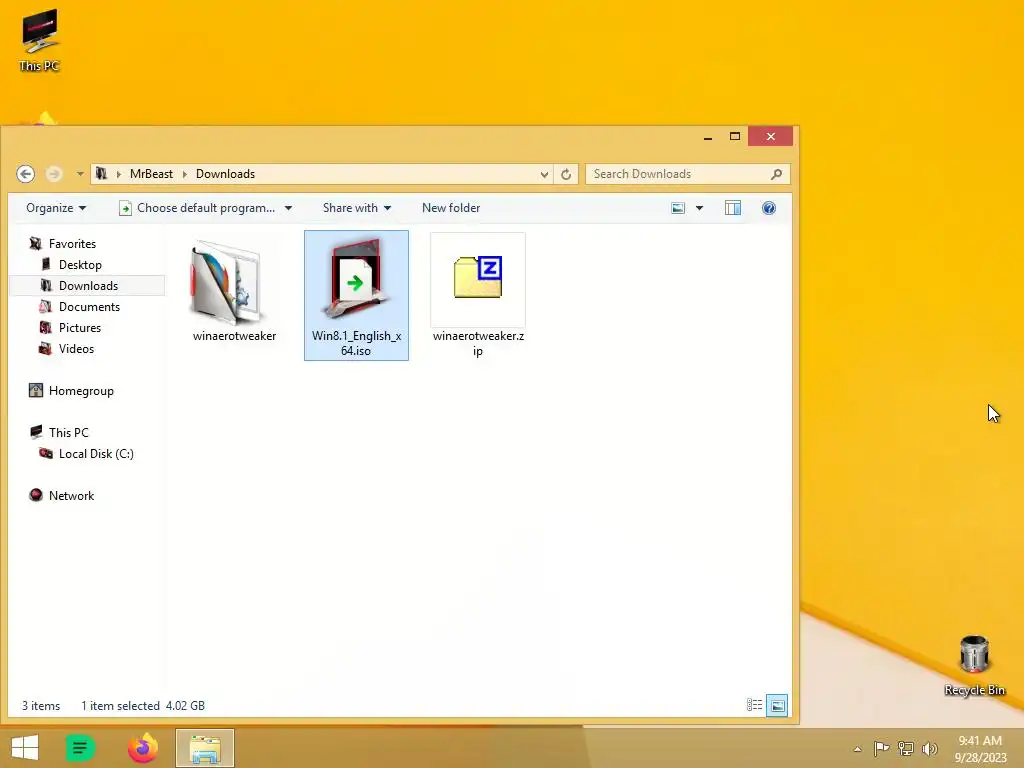Open the Organize menu
This screenshot has width=1024, height=768.
click(56, 208)
